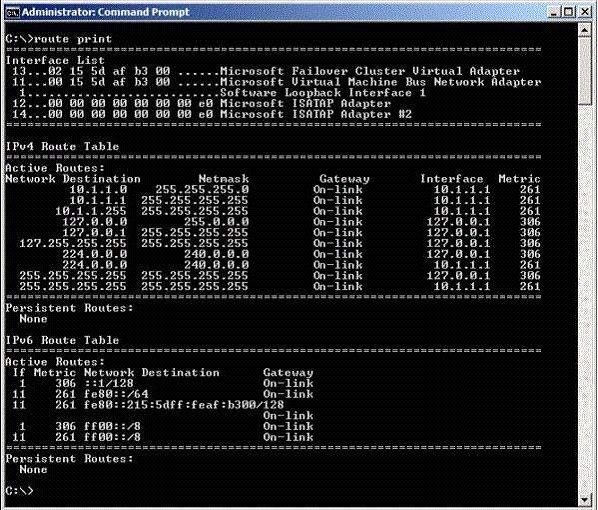Click the Metric column header in IPv4 table
The width and height of the screenshot is (598, 510).
tap(519, 179)
